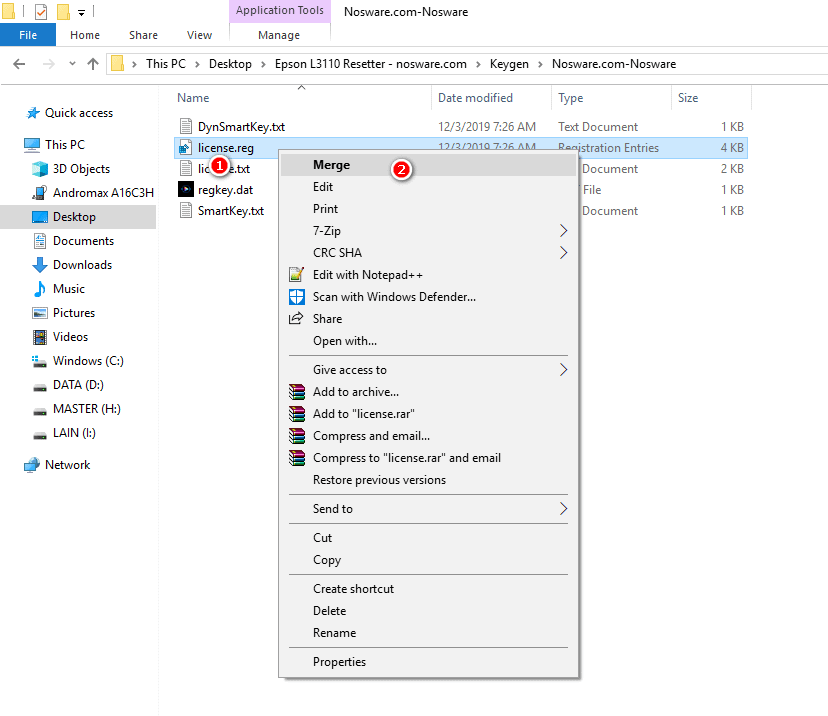828x716 pixels.
Task: Switch to the View ribbon tab
Action: coord(199,35)
